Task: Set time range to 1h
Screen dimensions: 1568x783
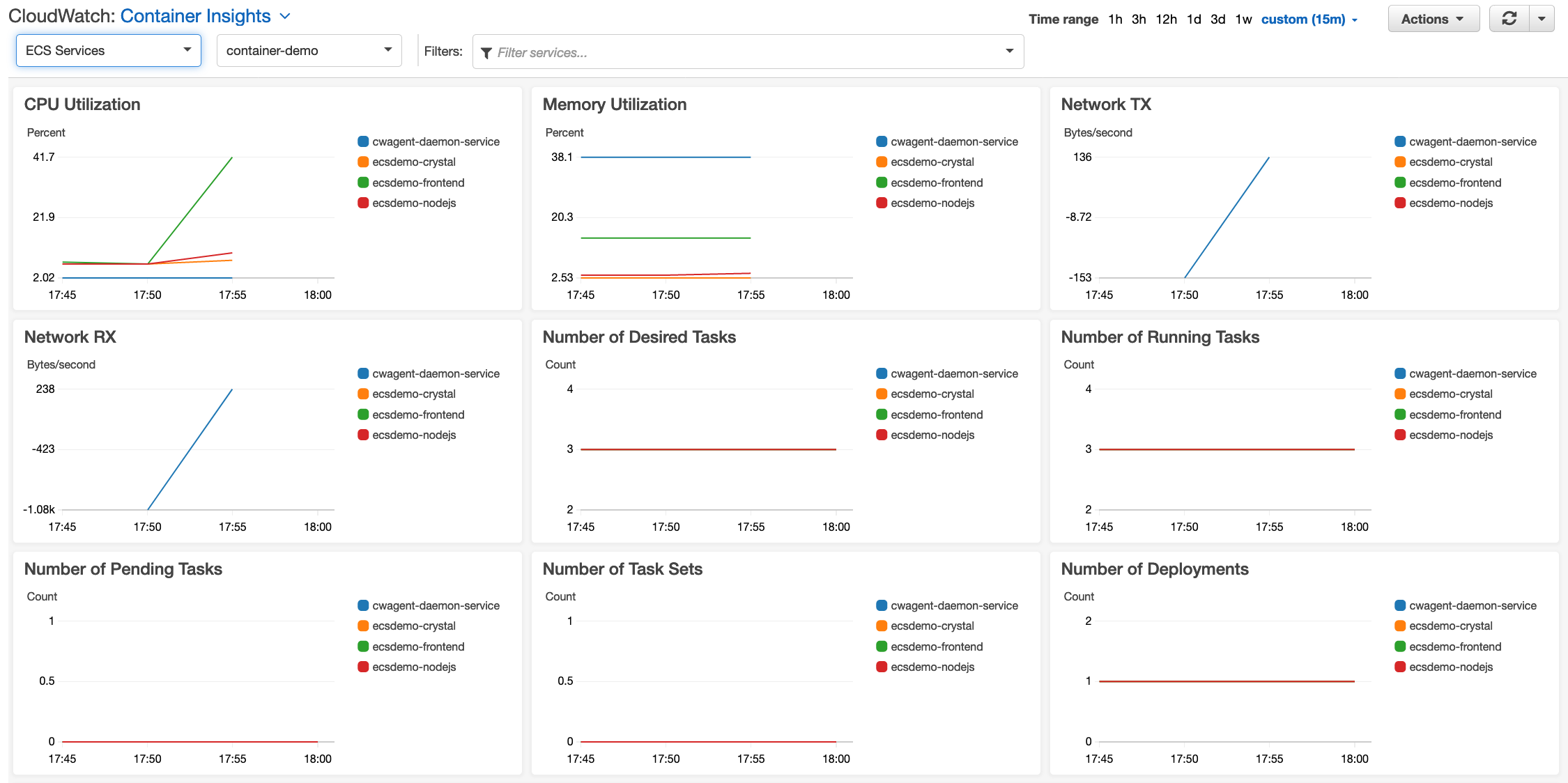Action: tap(1115, 19)
